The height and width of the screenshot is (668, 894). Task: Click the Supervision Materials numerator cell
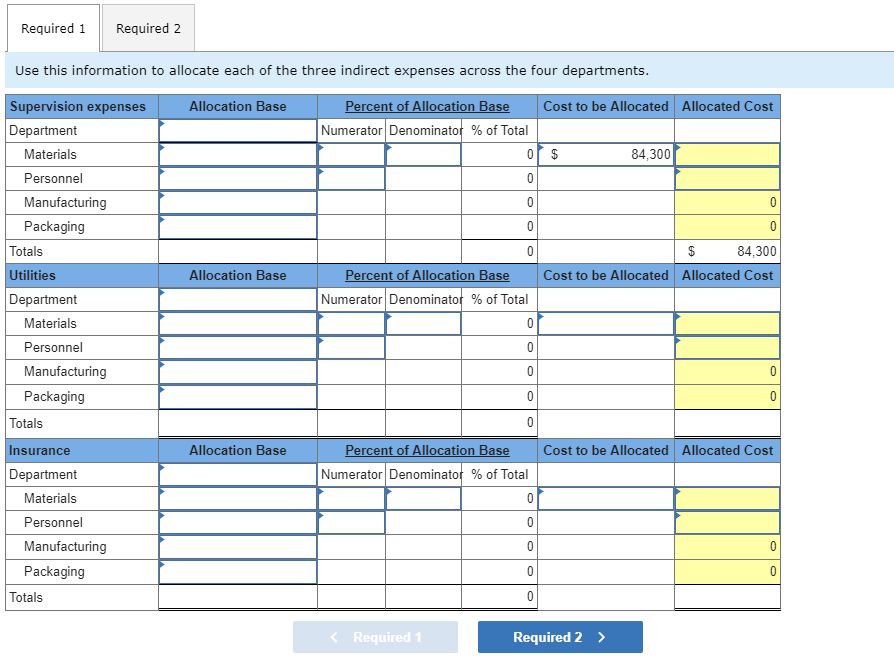[x=350, y=154]
